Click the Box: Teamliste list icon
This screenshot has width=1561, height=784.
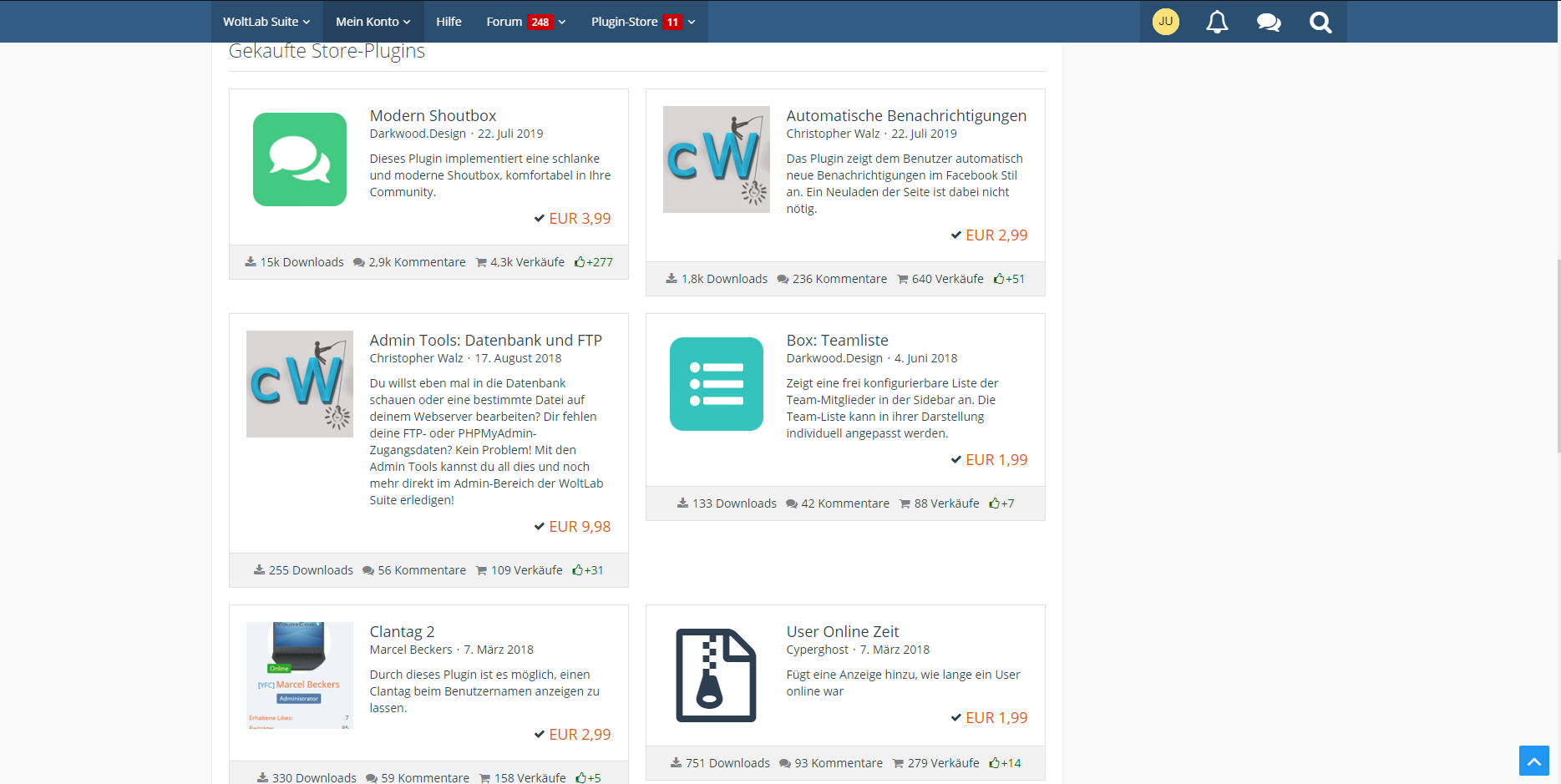click(x=716, y=384)
